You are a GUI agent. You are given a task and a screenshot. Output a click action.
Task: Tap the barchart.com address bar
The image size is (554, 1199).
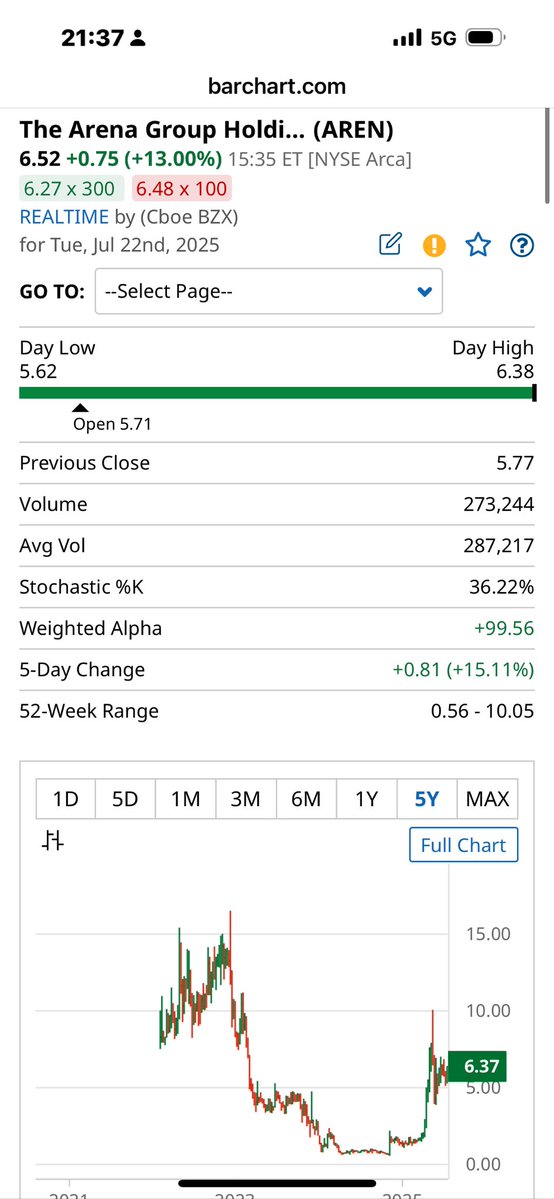[277, 86]
